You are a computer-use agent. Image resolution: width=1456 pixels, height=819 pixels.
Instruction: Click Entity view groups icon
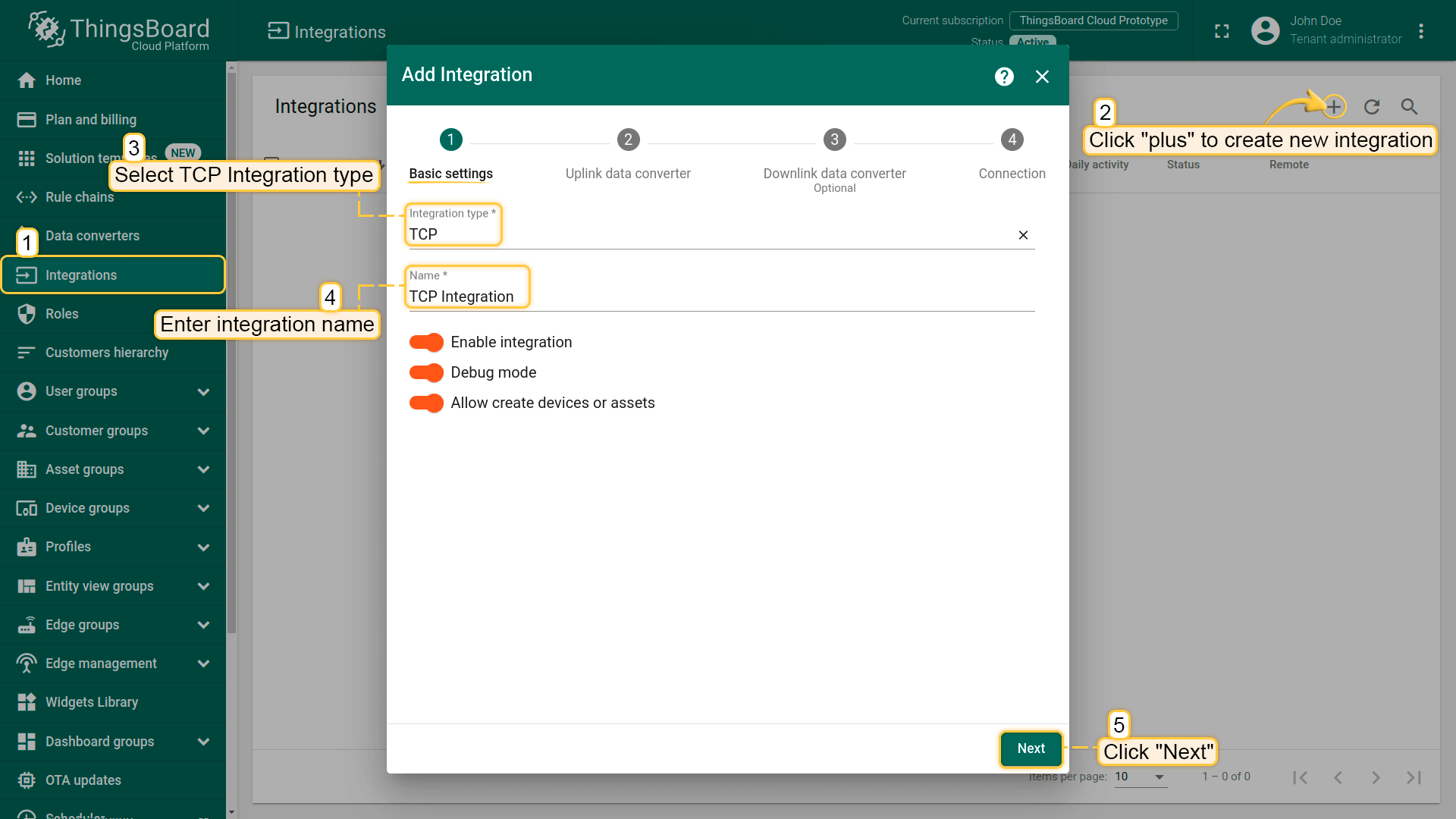tap(27, 586)
